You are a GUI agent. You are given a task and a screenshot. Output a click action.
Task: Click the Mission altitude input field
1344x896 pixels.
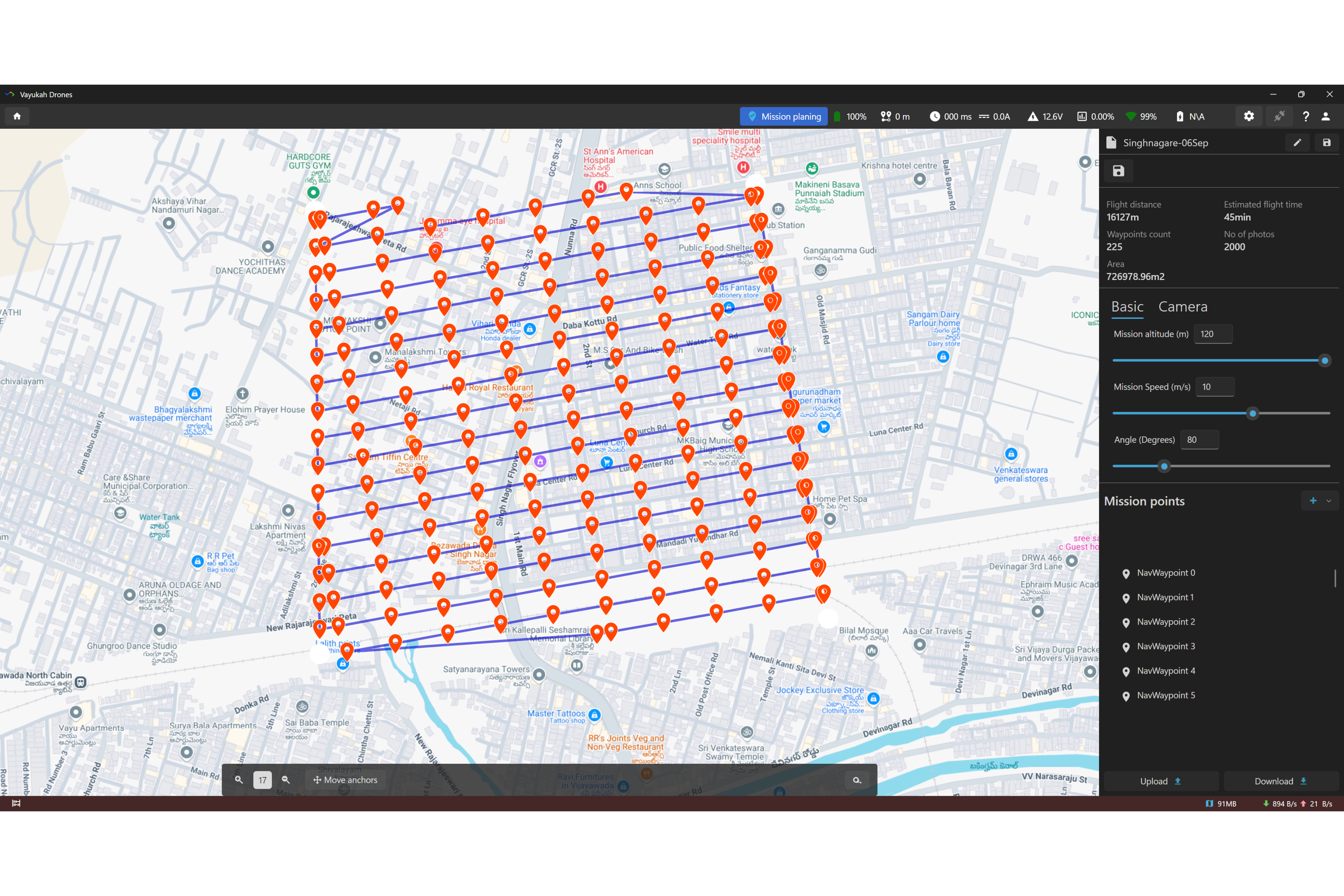click(1213, 334)
